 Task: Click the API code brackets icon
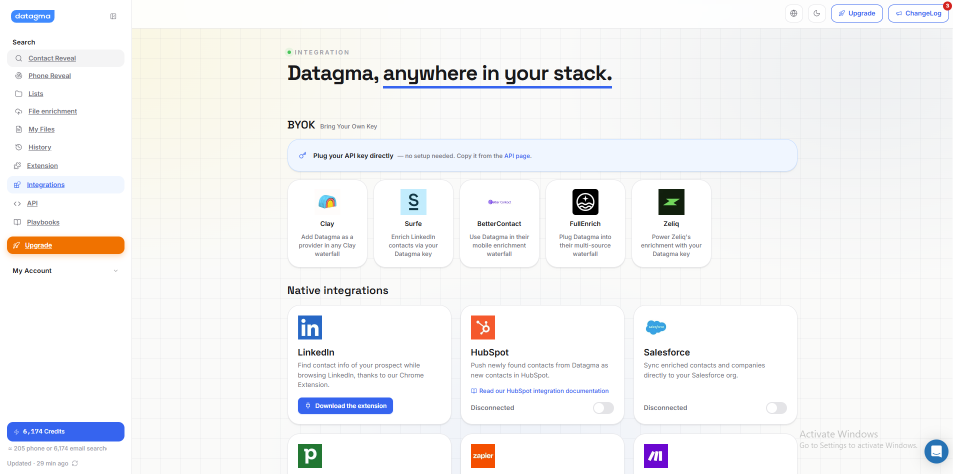click(x=17, y=204)
